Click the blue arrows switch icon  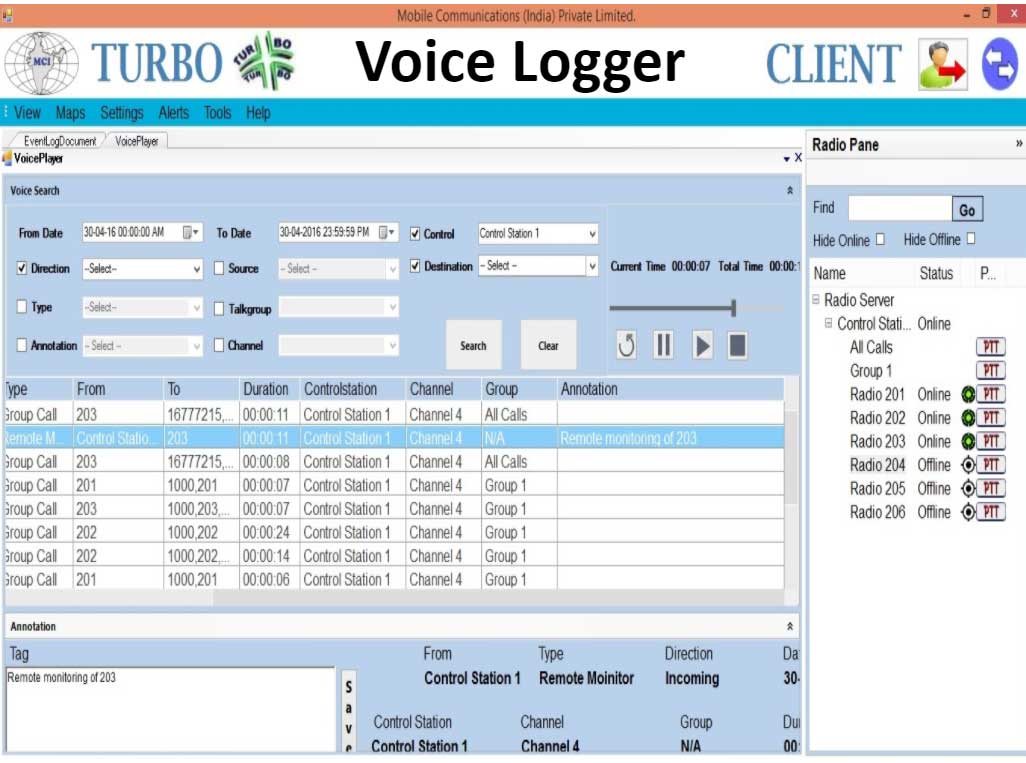(999, 64)
